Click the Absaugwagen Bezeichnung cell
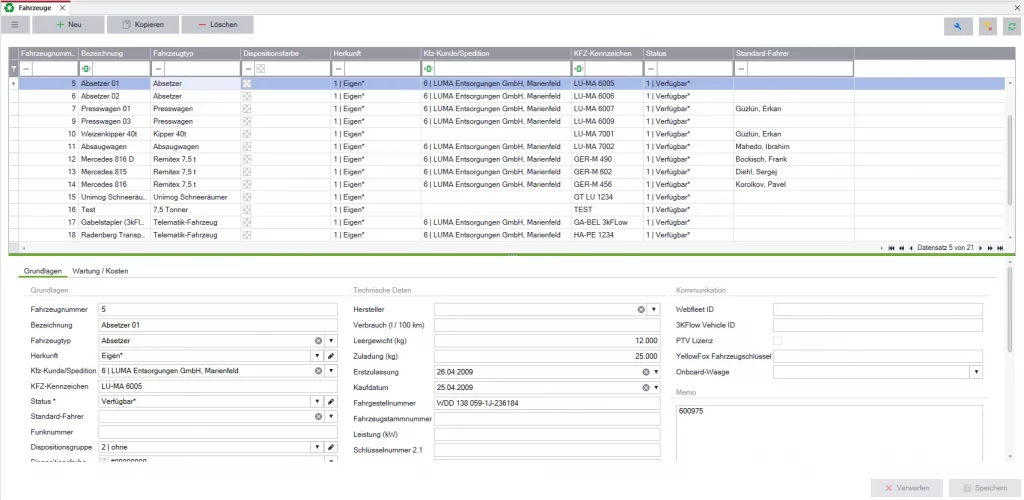 tap(115, 146)
